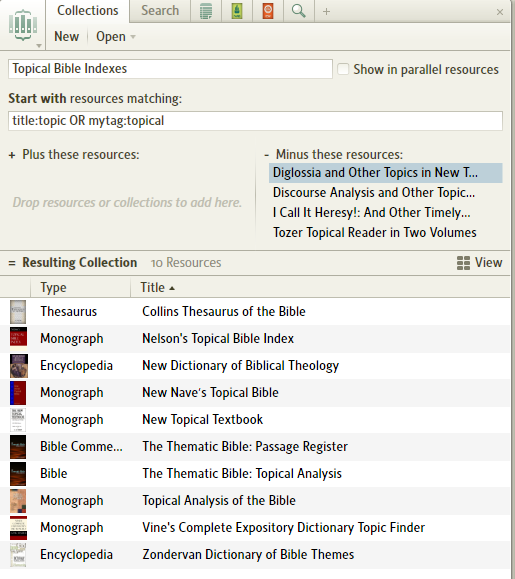Click the Bible Comme... type cell
Viewport: 515px width, 579px height.
[x=81, y=447]
